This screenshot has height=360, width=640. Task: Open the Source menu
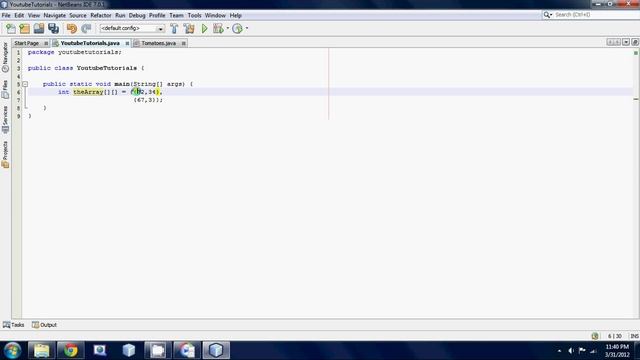(78, 16)
